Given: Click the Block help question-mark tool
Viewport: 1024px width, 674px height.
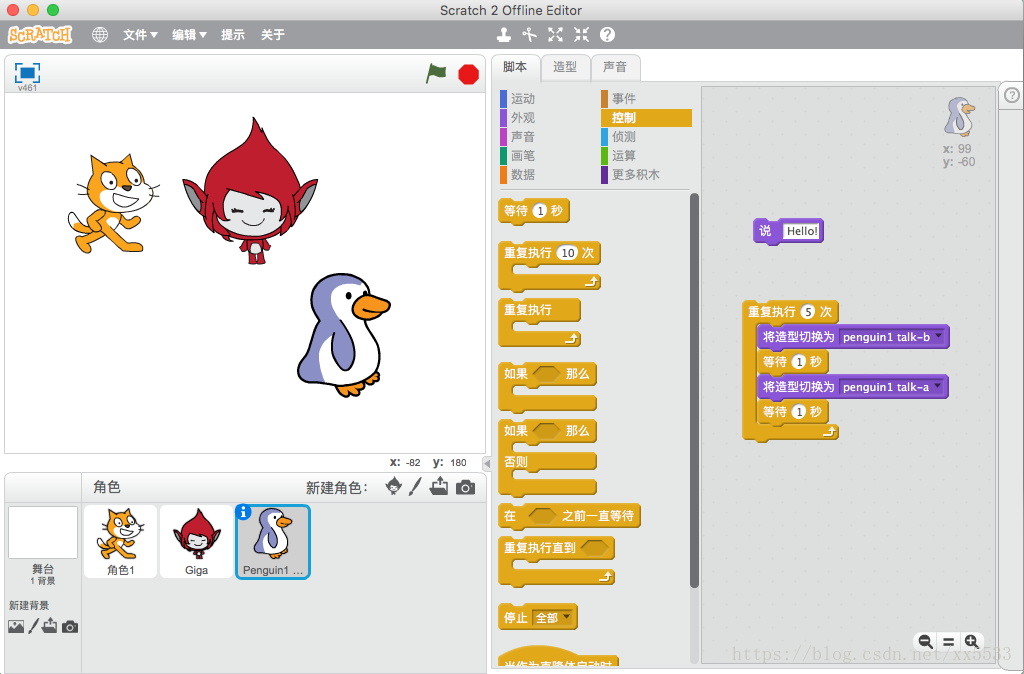Looking at the screenshot, I should pyautogui.click(x=607, y=35).
